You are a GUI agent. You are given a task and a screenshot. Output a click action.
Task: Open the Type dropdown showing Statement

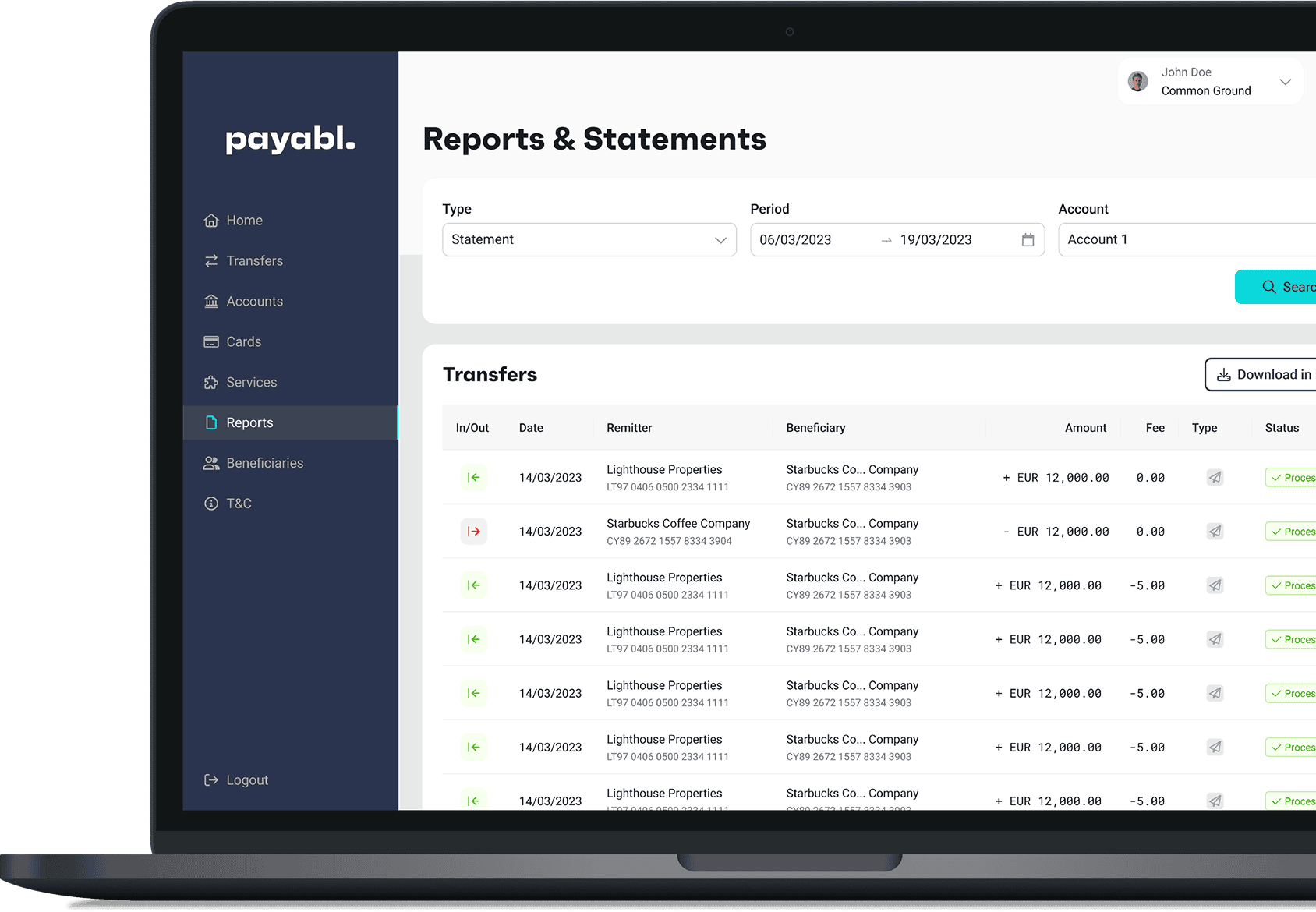[x=589, y=240]
